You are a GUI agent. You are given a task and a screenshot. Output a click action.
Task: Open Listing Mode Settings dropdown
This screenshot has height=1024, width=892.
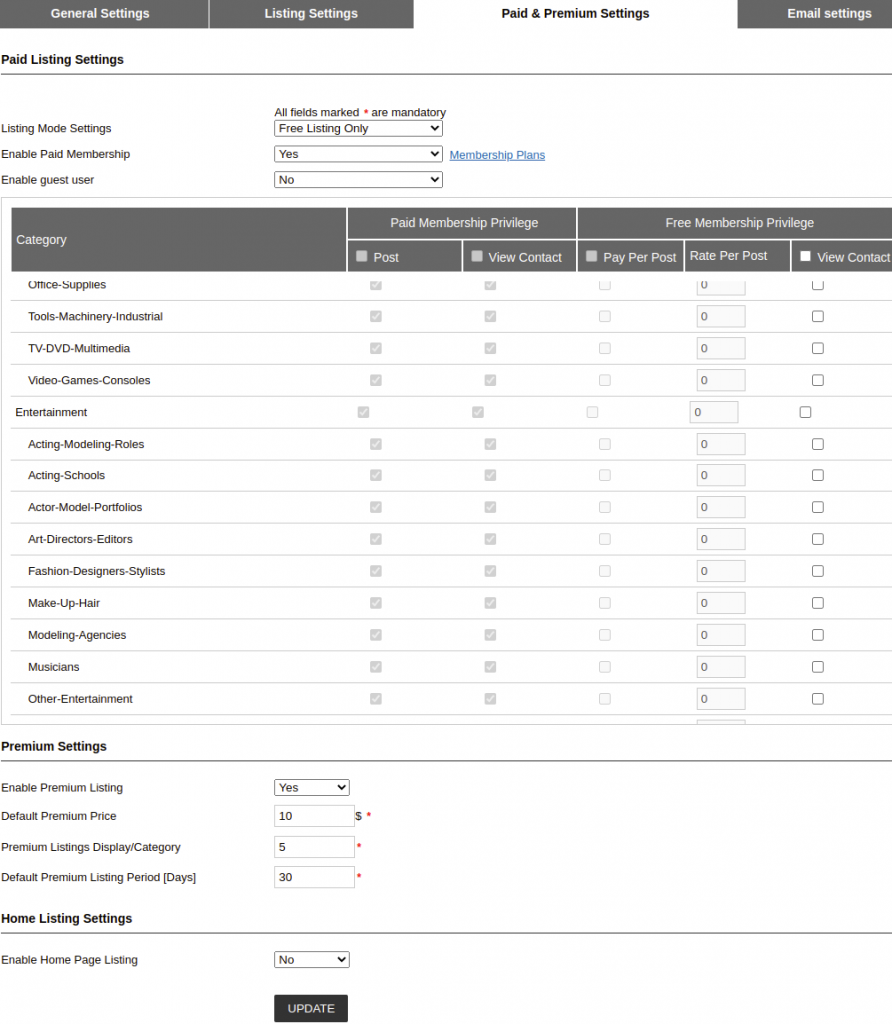358,129
